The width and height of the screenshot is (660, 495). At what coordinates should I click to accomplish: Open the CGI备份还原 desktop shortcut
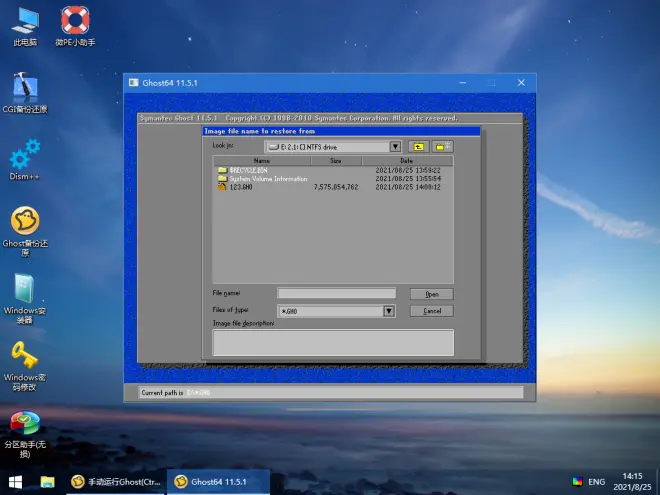point(25,93)
